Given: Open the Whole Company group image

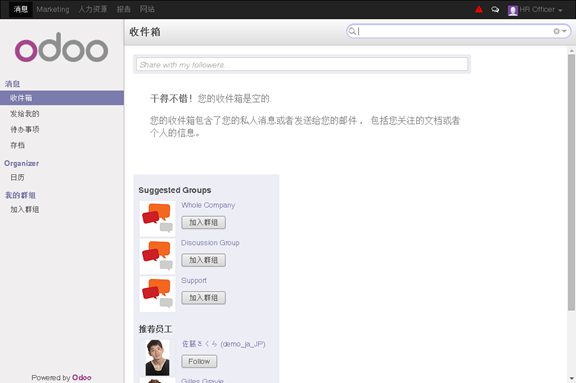Looking at the screenshot, I should (158, 218).
